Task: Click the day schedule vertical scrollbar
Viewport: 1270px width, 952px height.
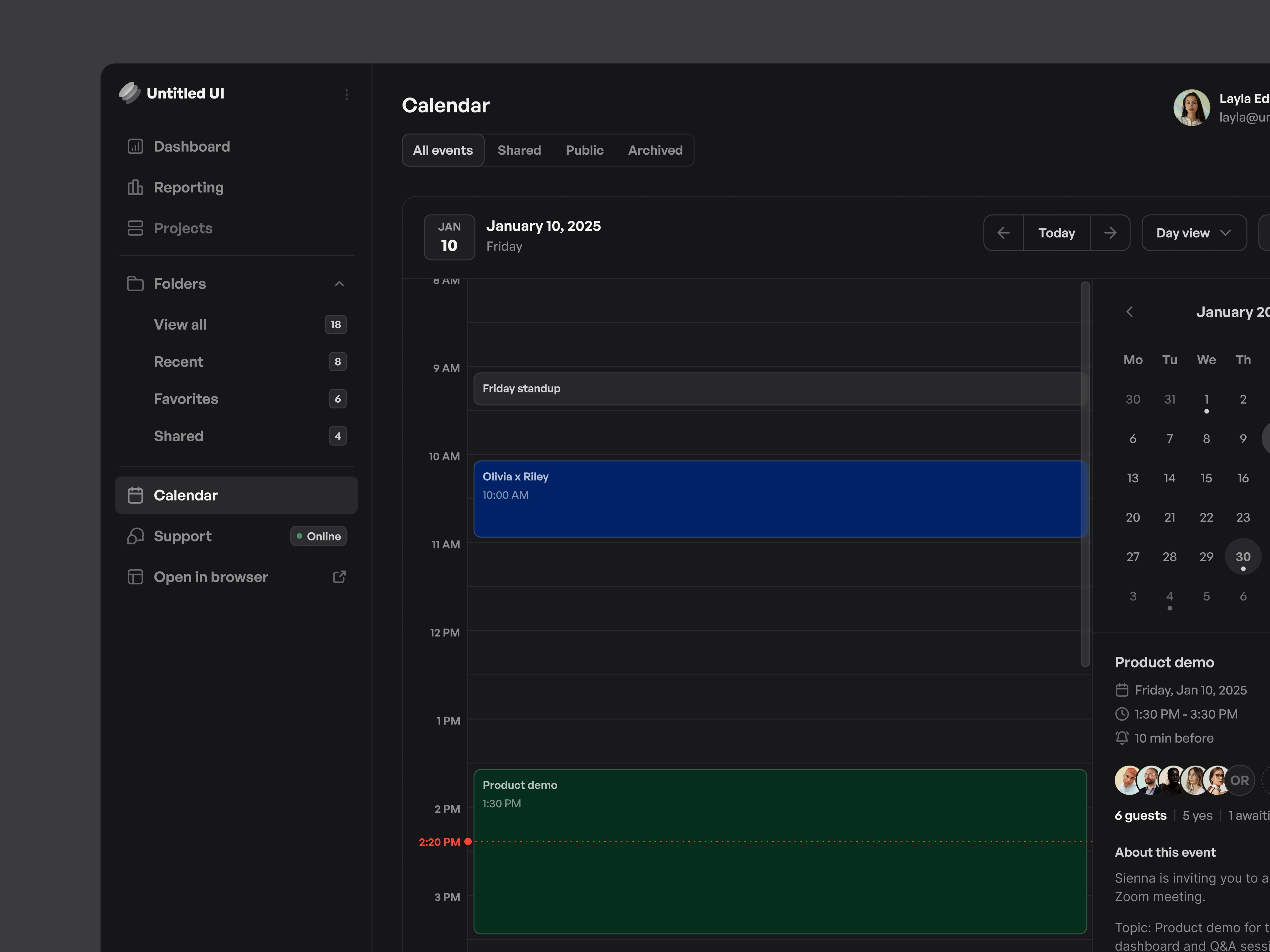Action: pos(1085,474)
